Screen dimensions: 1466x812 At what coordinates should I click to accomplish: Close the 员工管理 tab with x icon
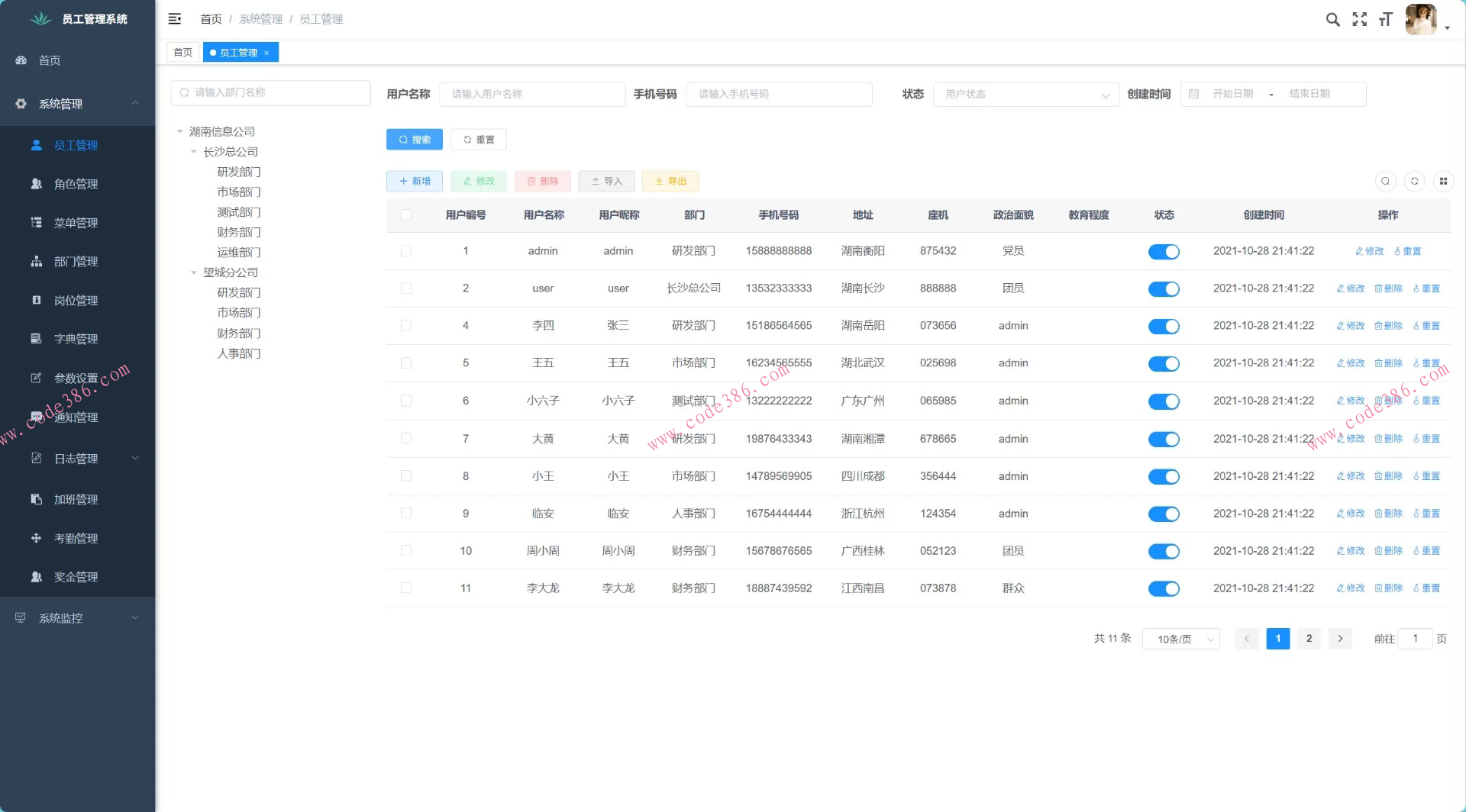click(x=266, y=53)
